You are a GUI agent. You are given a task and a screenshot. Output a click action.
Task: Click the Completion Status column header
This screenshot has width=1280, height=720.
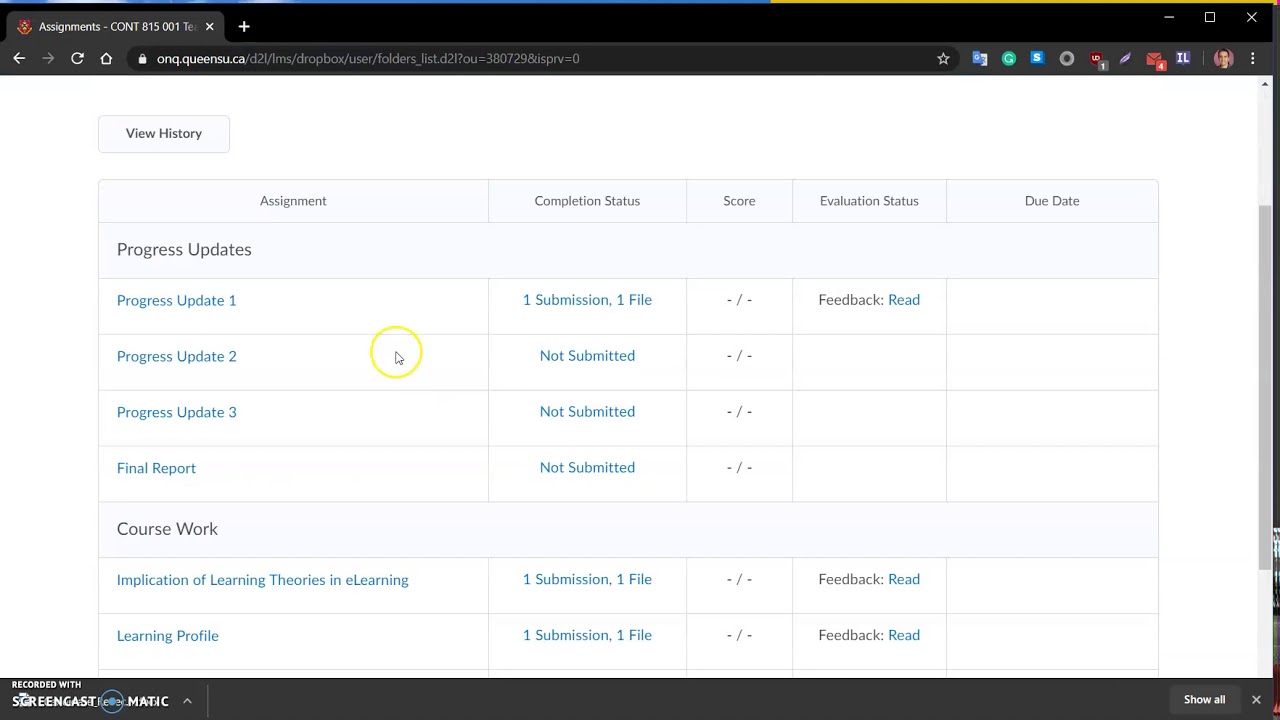(587, 201)
